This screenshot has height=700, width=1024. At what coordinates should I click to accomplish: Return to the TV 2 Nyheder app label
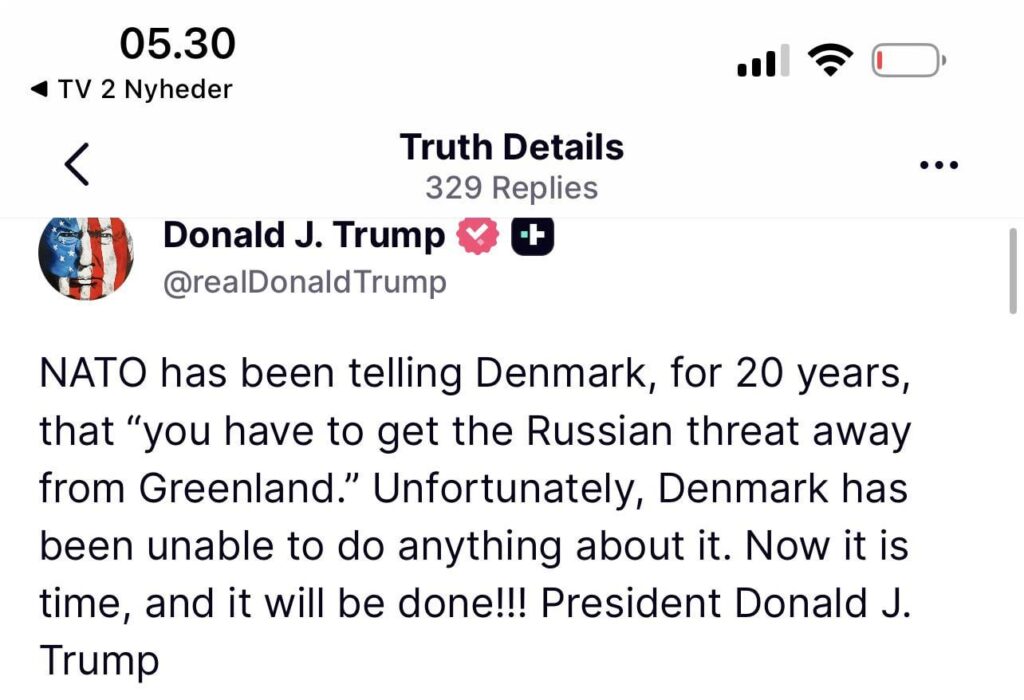(x=145, y=90)
